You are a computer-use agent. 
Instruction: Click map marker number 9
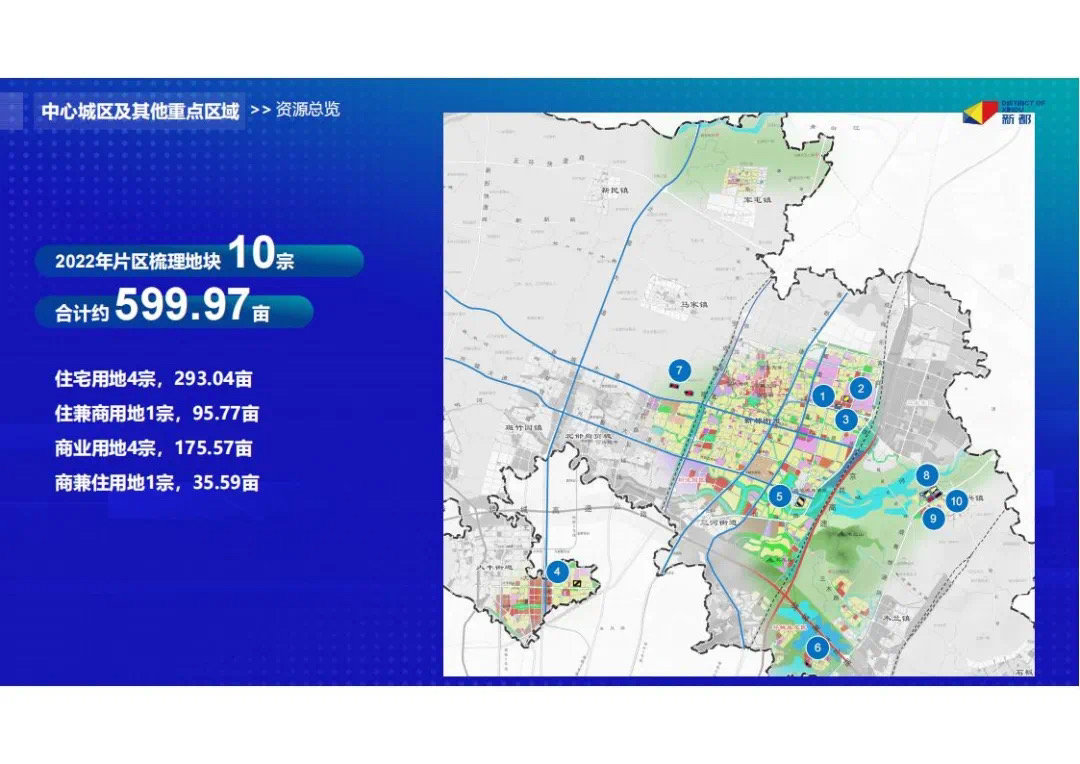click(933, 517)
